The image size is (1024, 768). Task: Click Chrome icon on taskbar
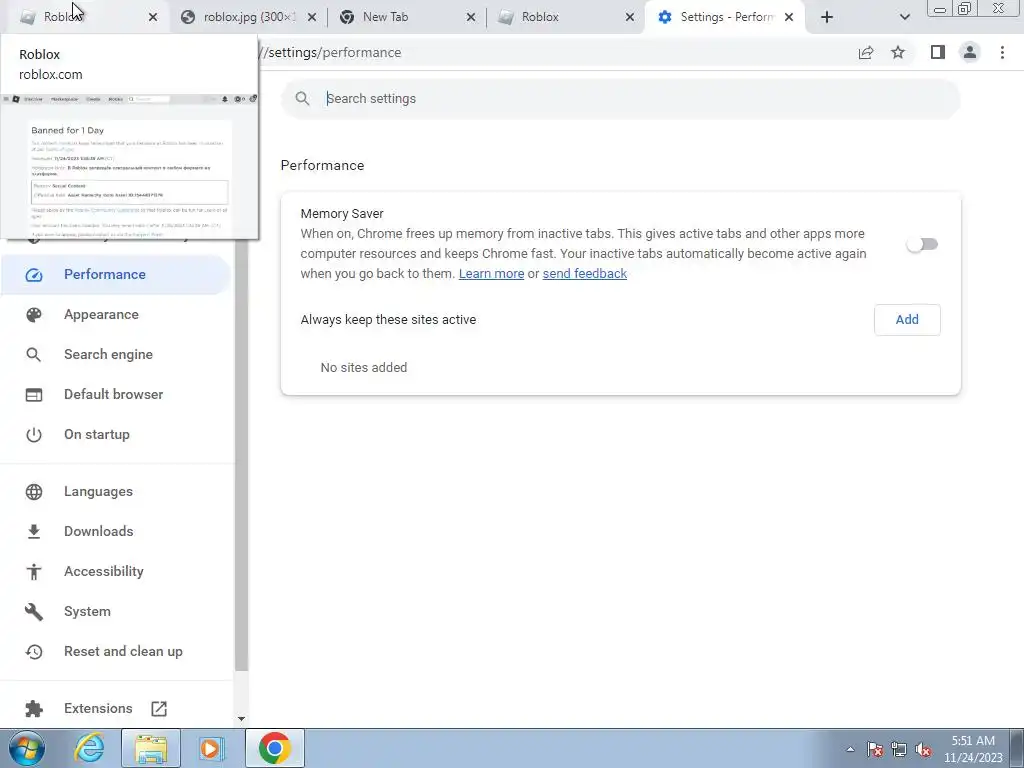tap(274, 748)
